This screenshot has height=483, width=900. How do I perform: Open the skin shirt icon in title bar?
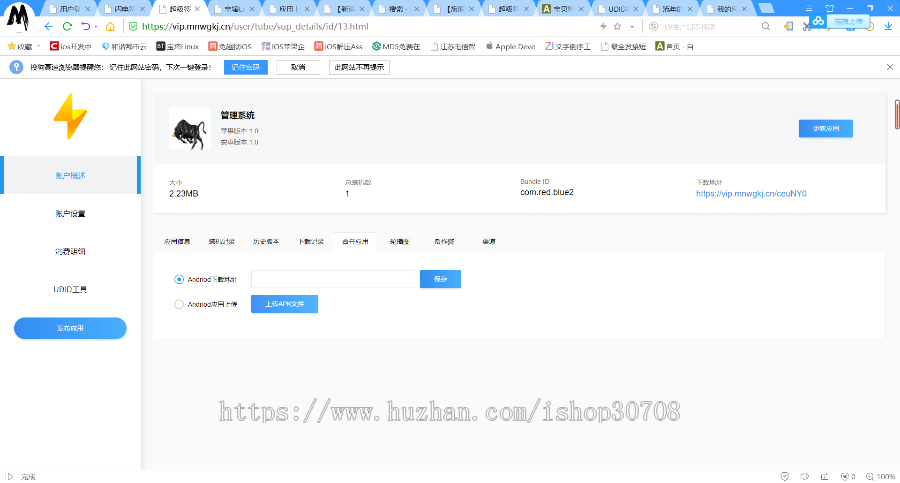[x=829, y=8]
